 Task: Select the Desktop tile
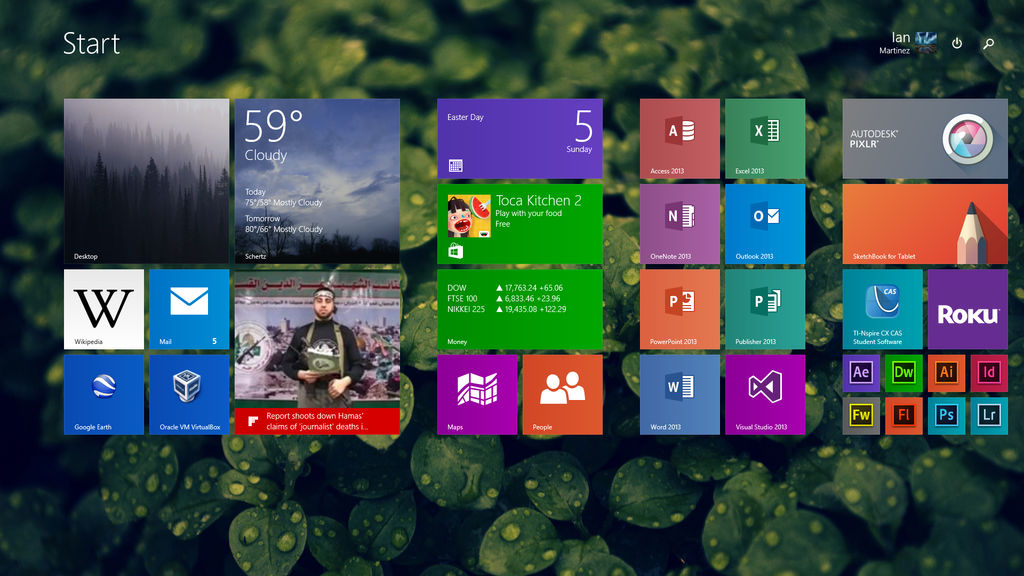[146, 181]
